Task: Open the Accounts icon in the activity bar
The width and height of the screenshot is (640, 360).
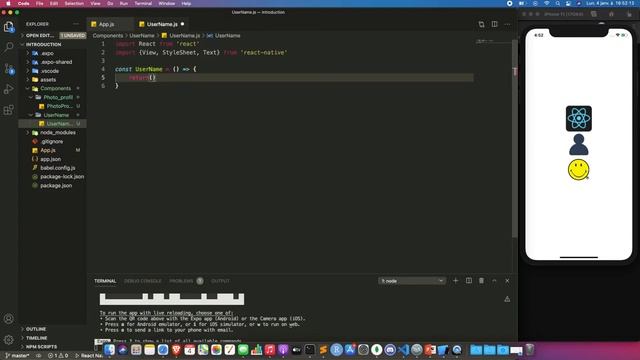Action: point(9,319)
